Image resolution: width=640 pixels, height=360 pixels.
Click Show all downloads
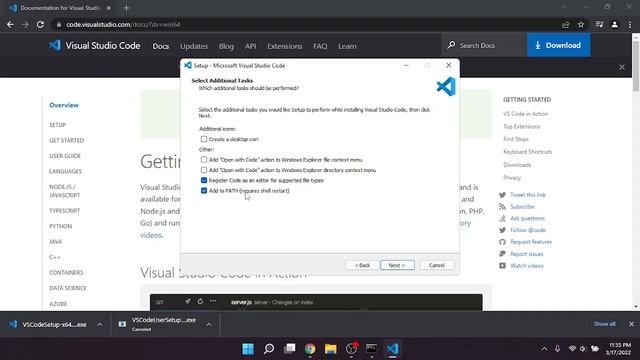click(x=604, y=324)
